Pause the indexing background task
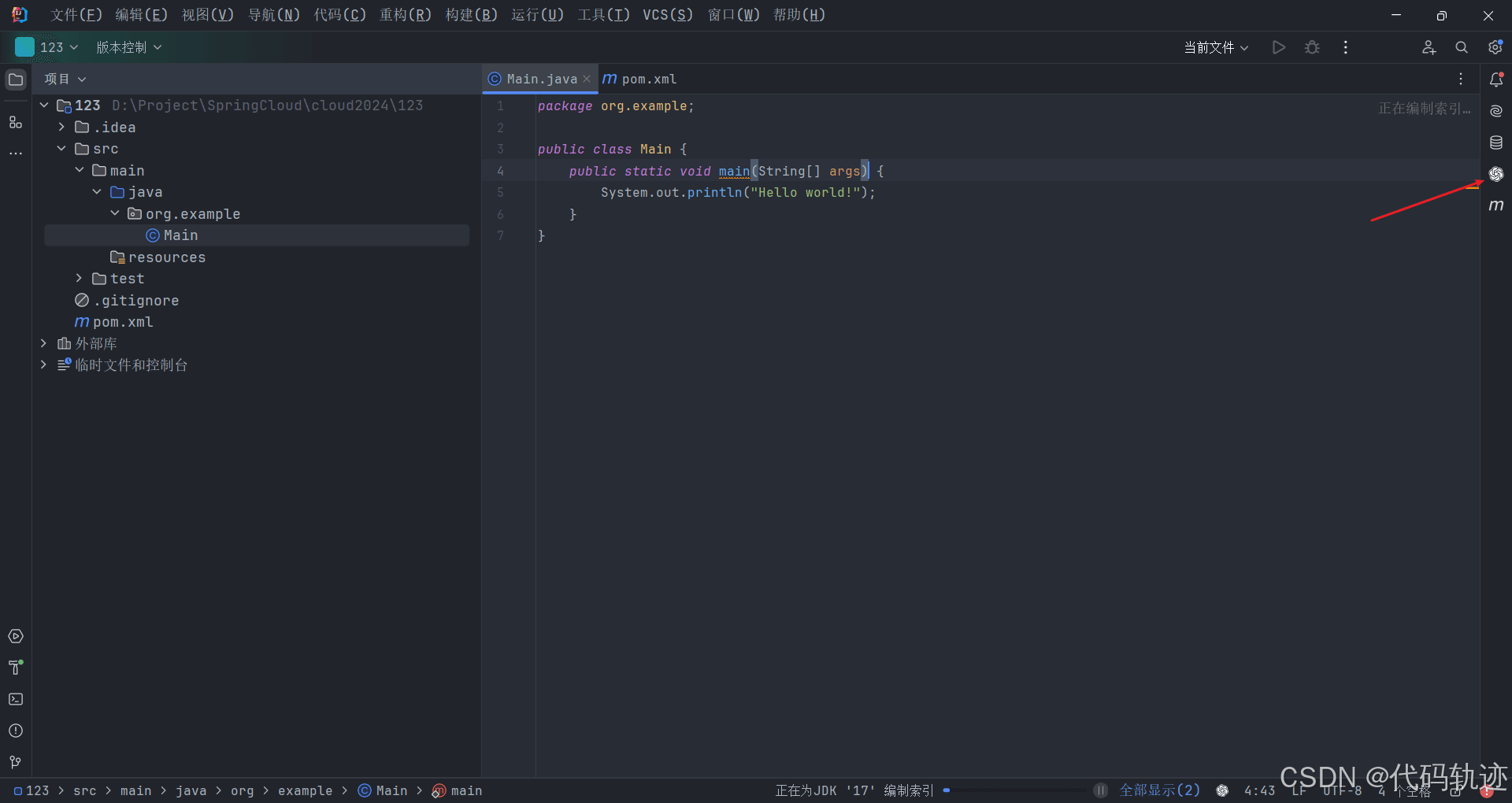Image resolution: width=1512 pixels, height=803 pixels. coord(1101,790)
